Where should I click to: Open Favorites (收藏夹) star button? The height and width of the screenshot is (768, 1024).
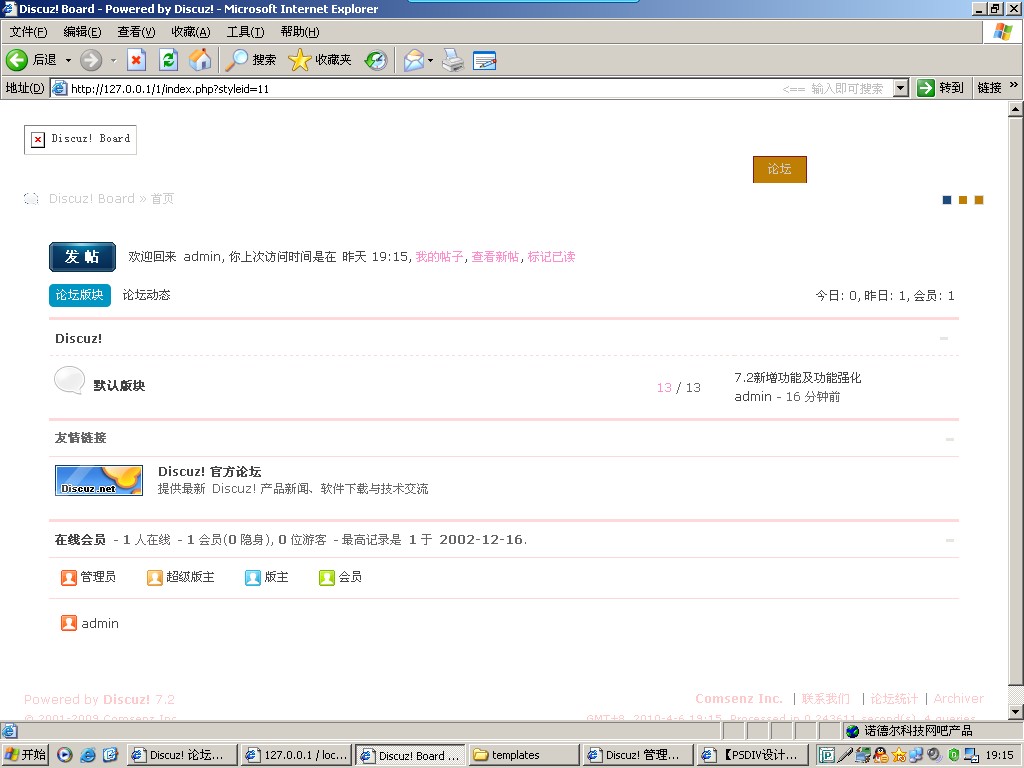[320, 60]
